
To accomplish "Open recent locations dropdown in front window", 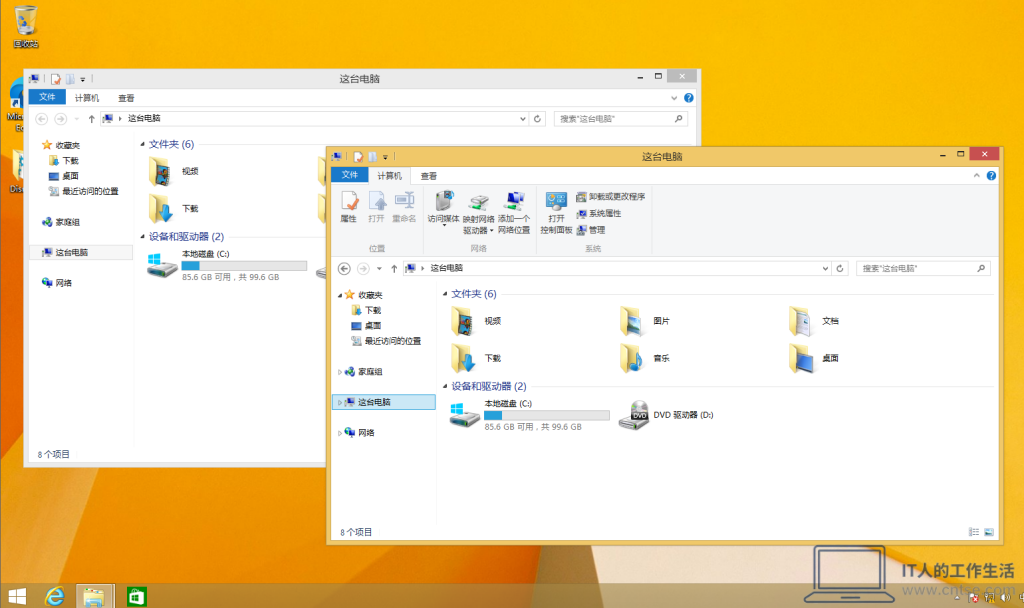I will pyautogui.click(x=379, y=268).
